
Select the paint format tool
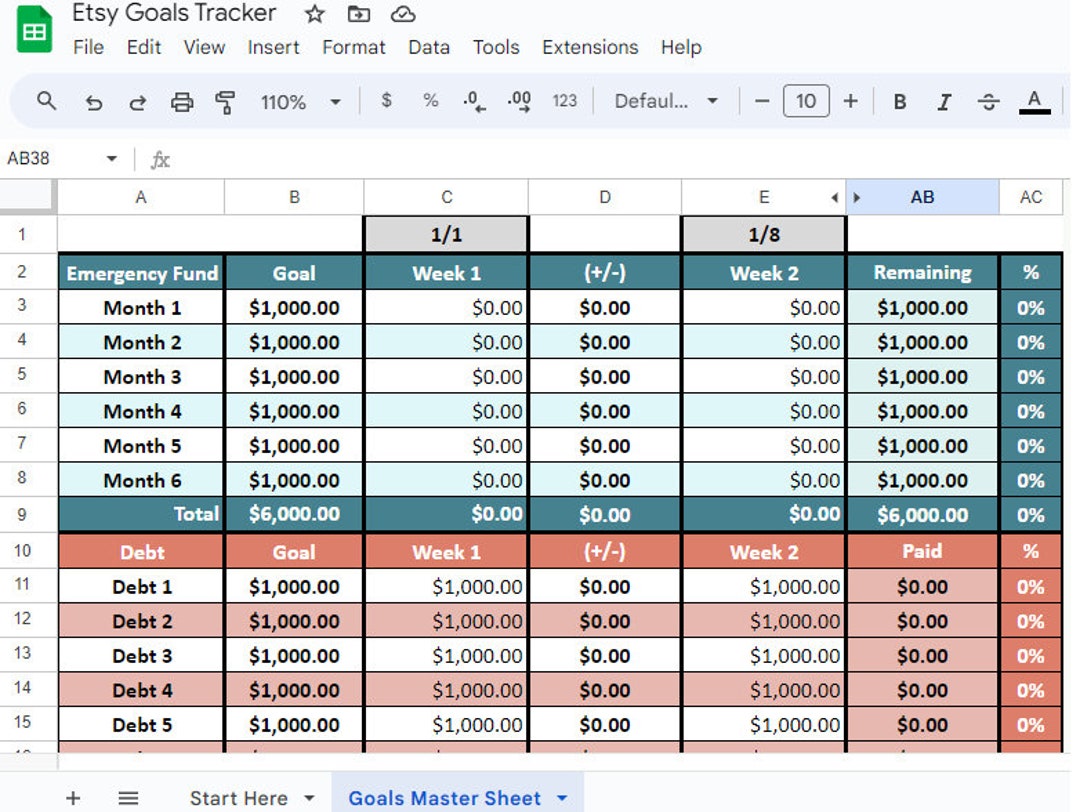(x=226, y=101)
